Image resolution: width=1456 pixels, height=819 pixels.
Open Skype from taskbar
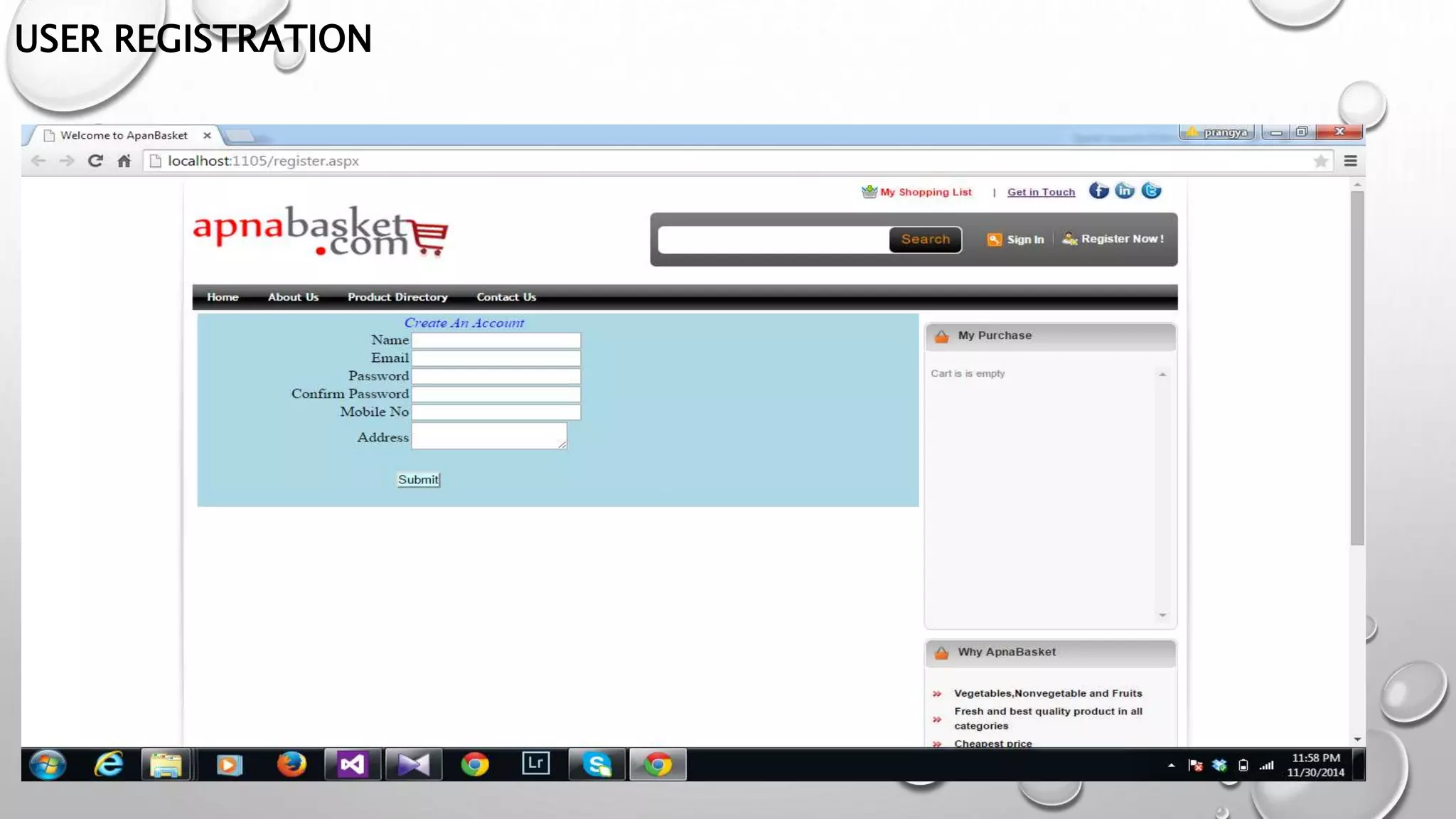pyautogui.click(x=597, y=765)
